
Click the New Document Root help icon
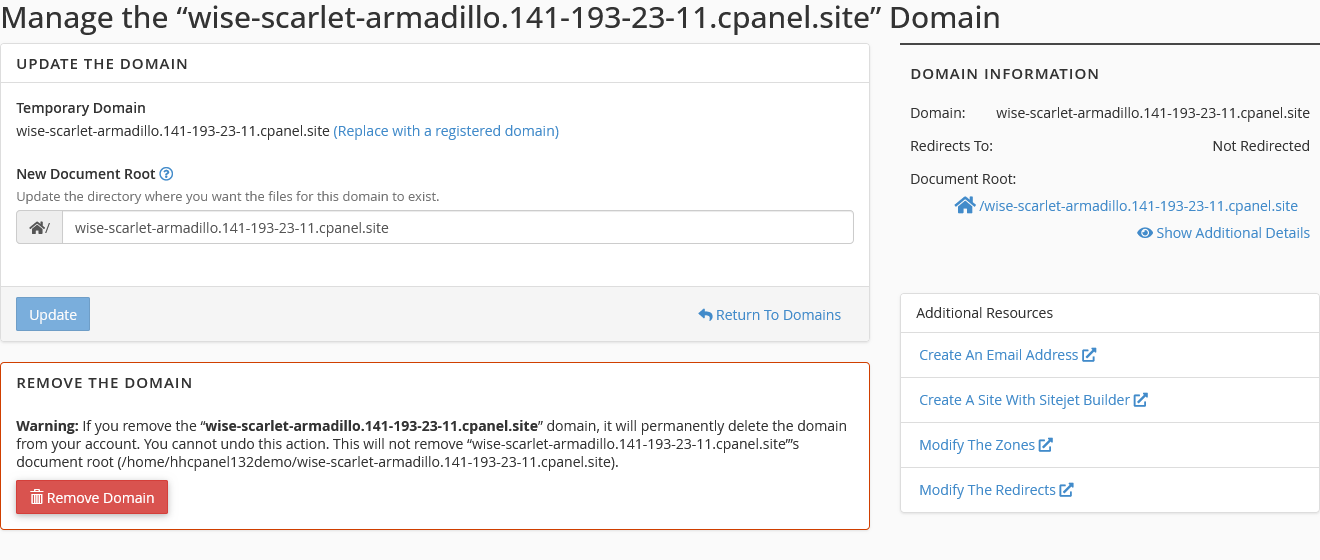pos(167,174)
